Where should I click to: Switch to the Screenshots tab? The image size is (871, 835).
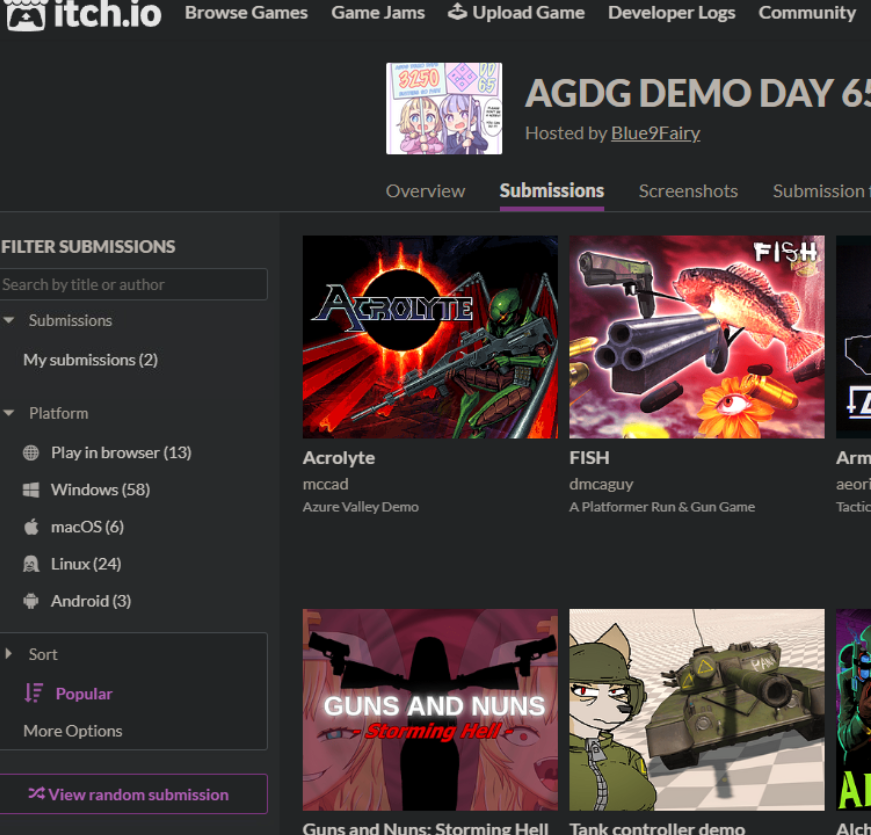pos(688,191)
